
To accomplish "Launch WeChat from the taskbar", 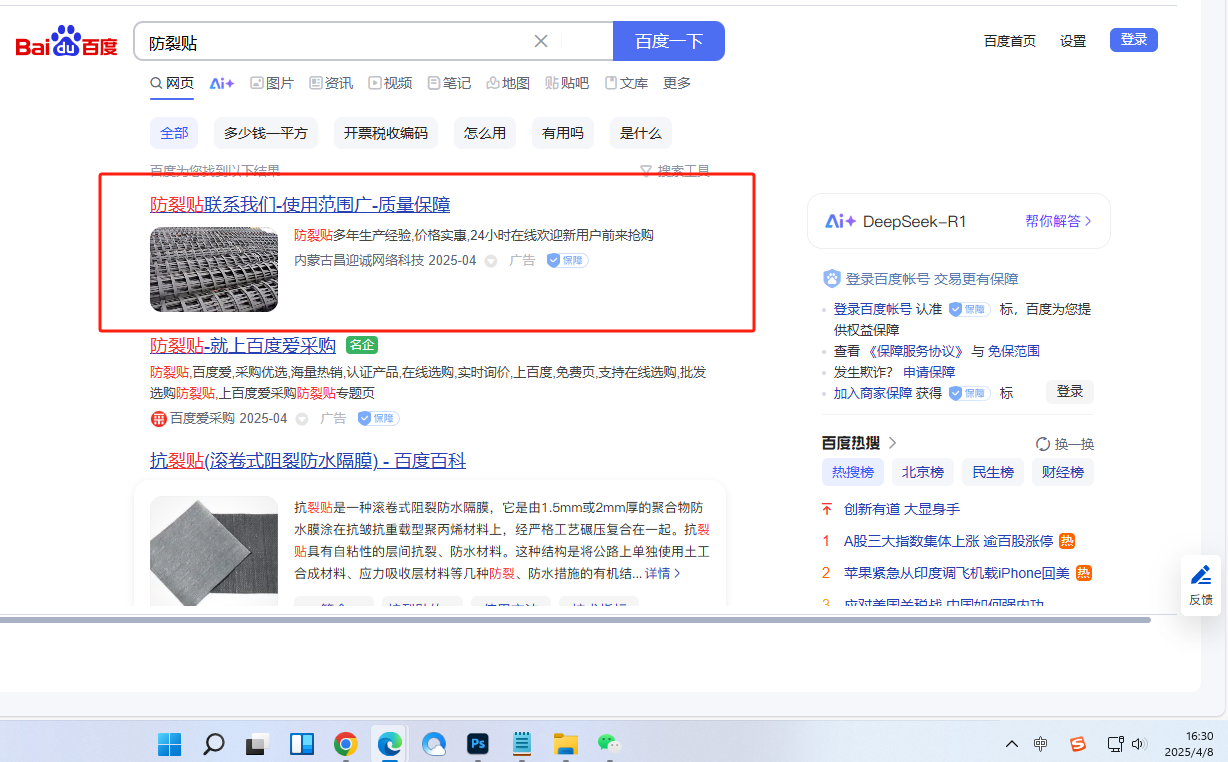I will point(608,744).
